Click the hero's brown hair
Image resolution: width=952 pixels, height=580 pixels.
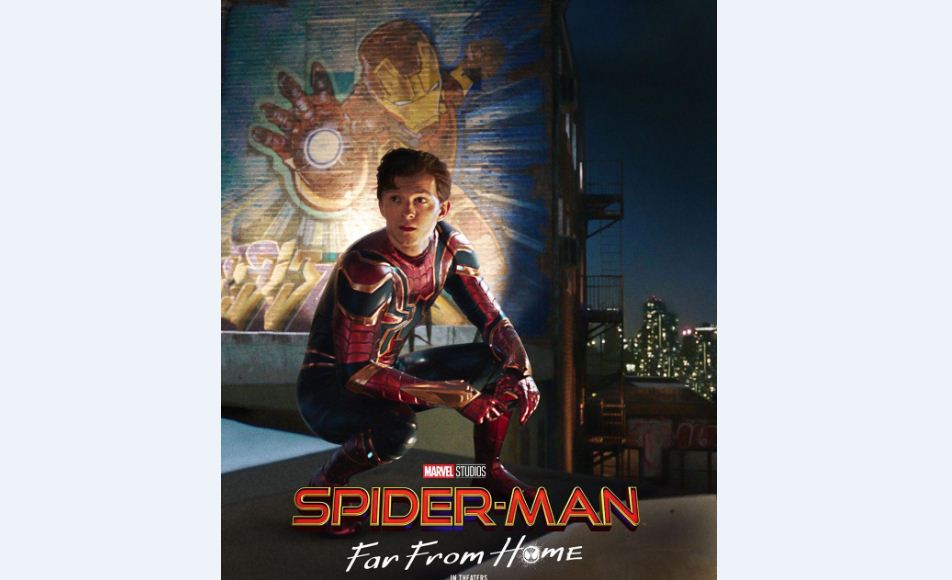412,169
